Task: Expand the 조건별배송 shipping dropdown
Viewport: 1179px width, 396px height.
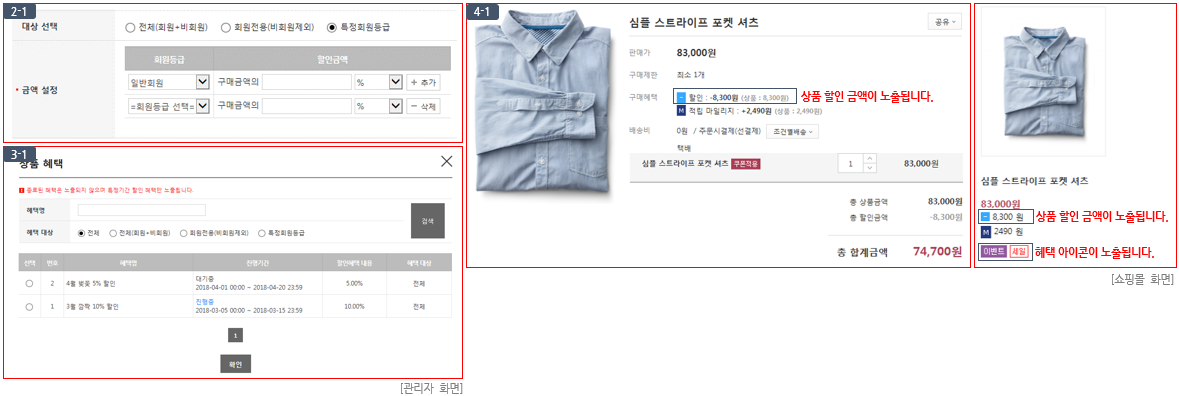Action: pyautogui.click(x=793, y=131)
